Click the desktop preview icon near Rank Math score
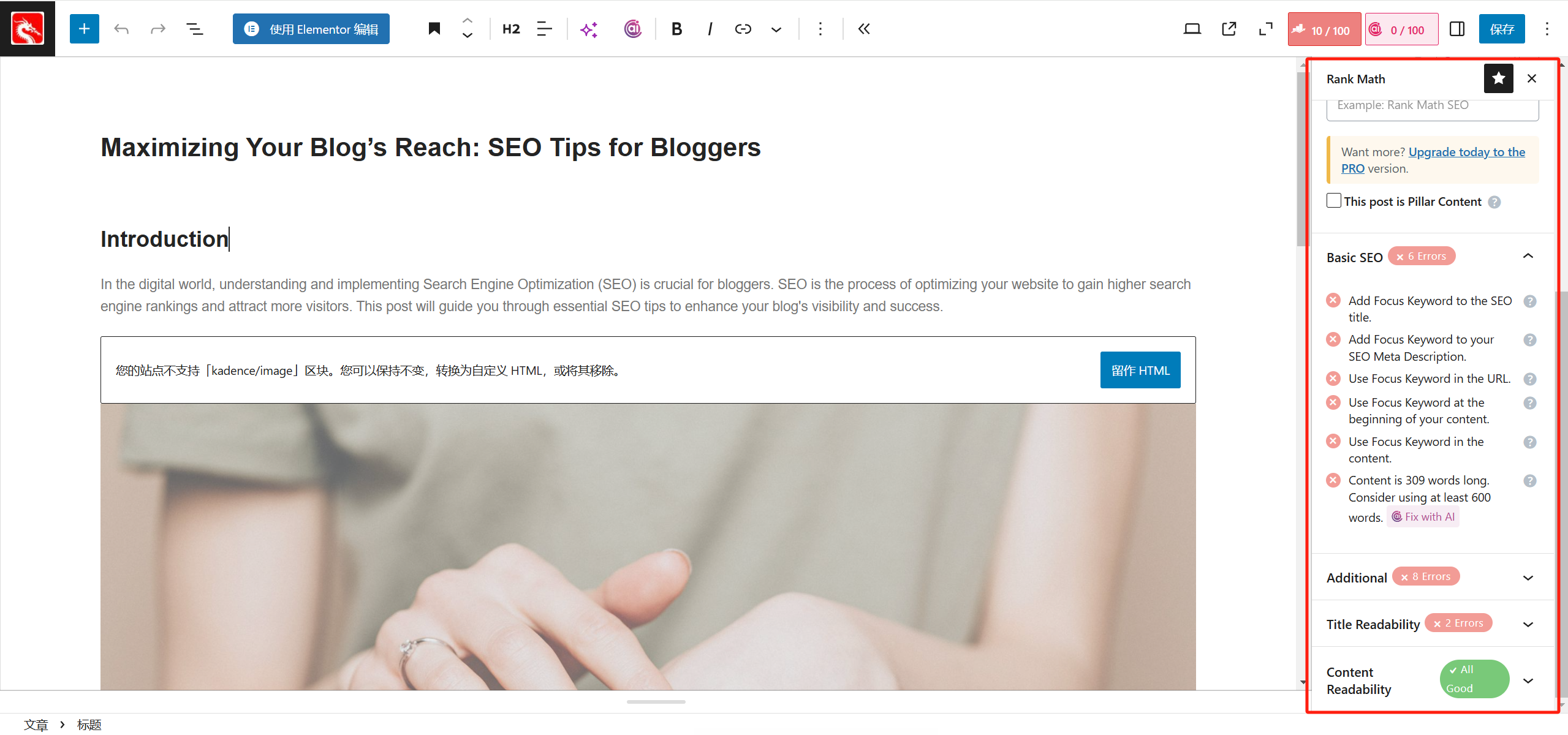 click(x=1192, y=28)
